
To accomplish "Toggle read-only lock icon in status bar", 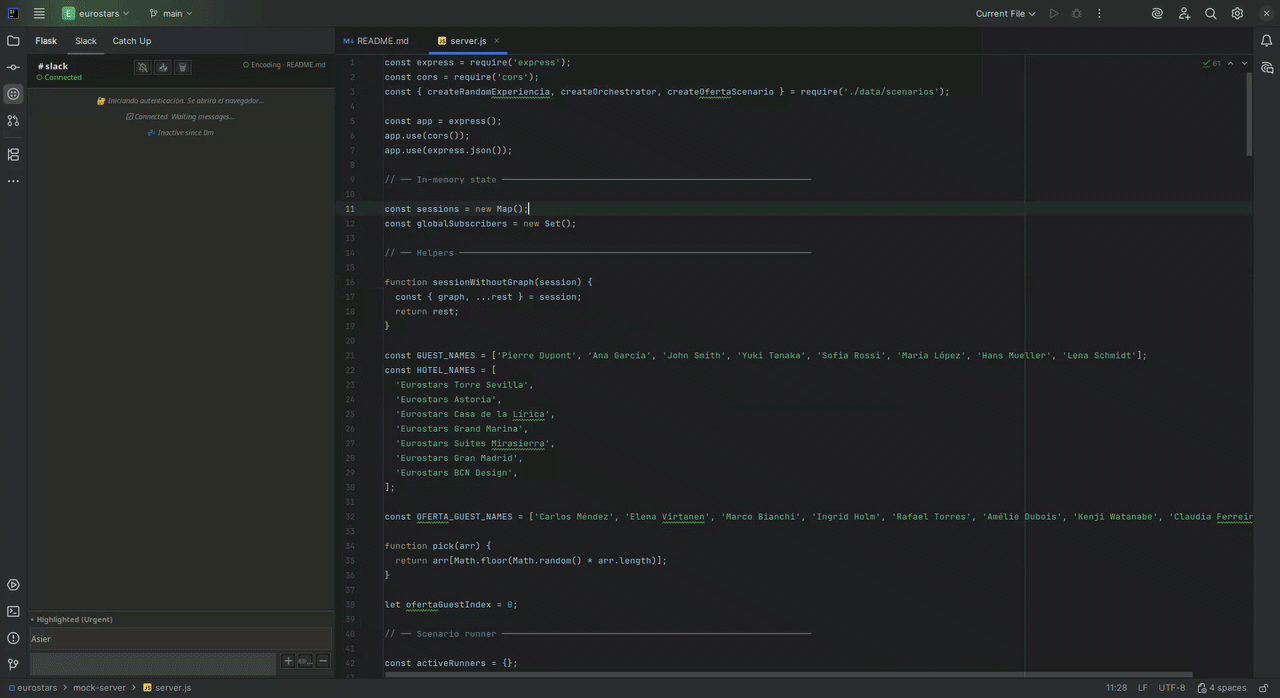I will 1264,688.
